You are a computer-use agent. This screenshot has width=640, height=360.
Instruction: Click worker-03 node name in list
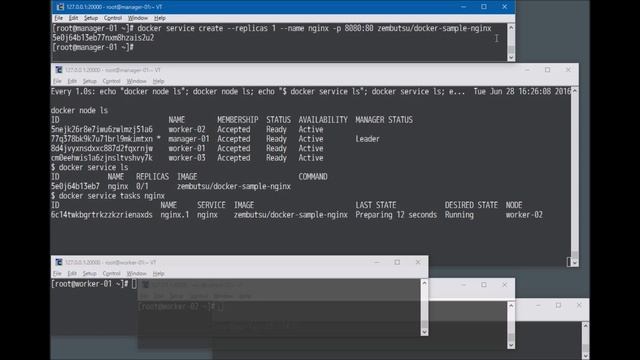(x=187, y=158)
